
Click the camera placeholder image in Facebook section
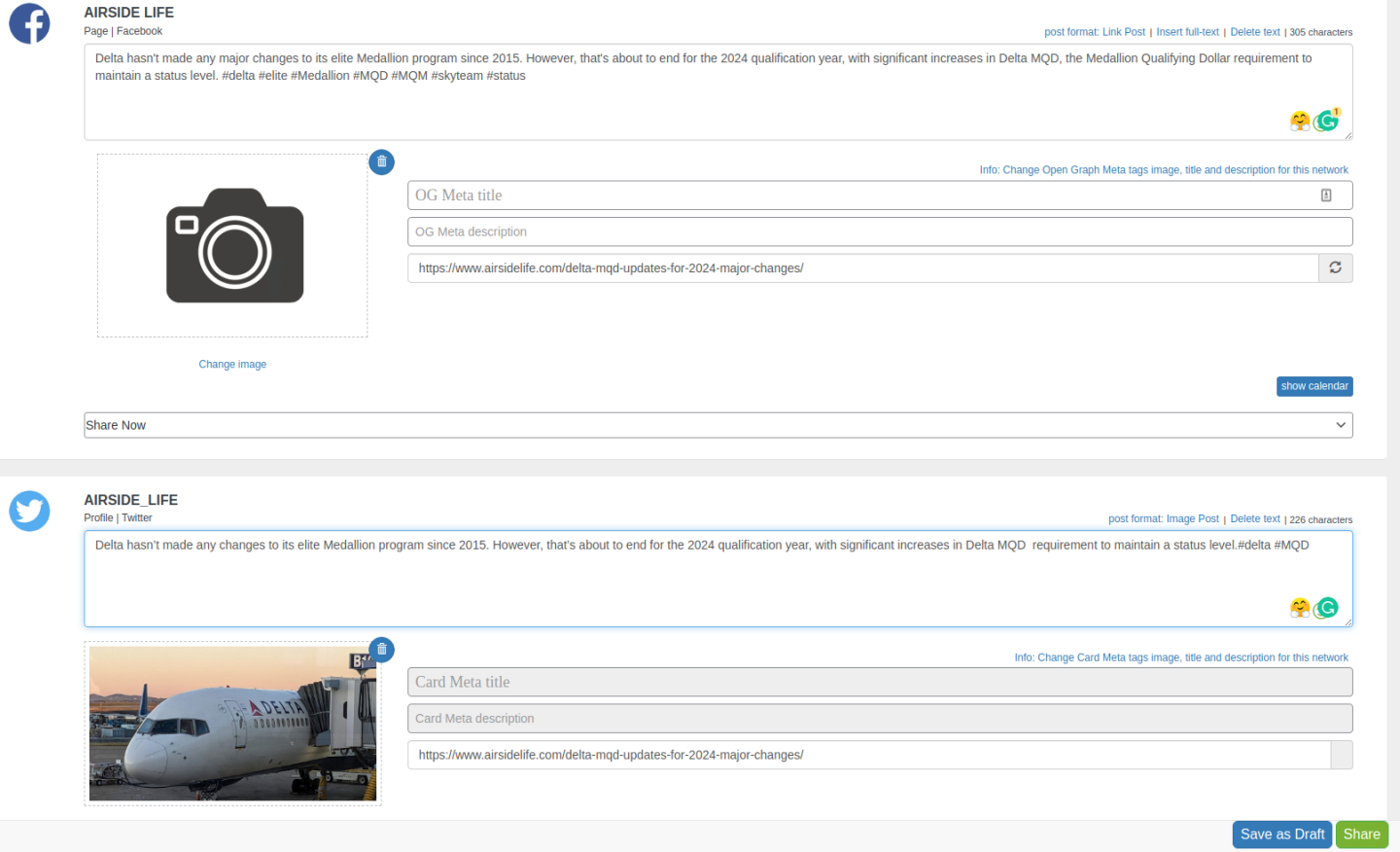click(x=234, y=245)
